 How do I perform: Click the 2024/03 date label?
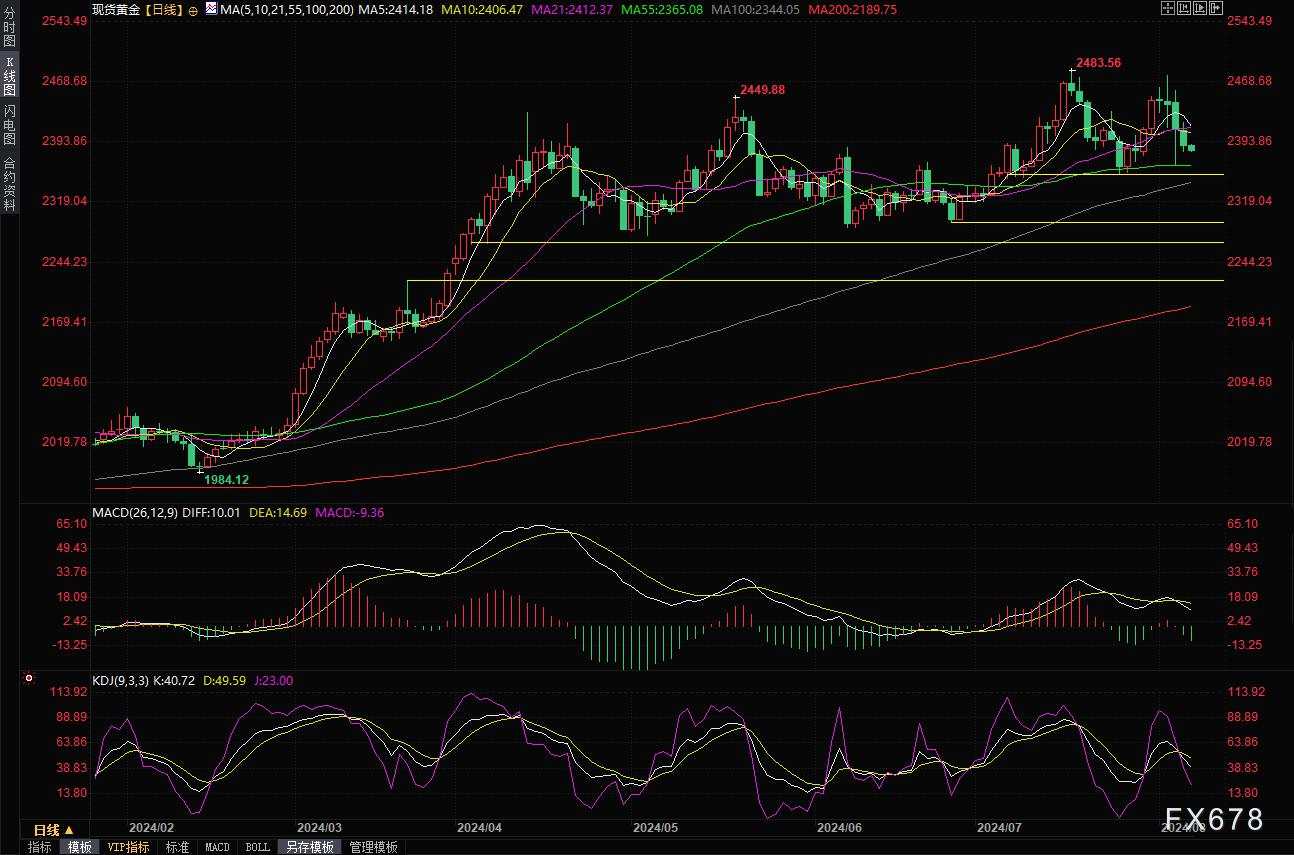pyautogui.click(x=320, y=828)
